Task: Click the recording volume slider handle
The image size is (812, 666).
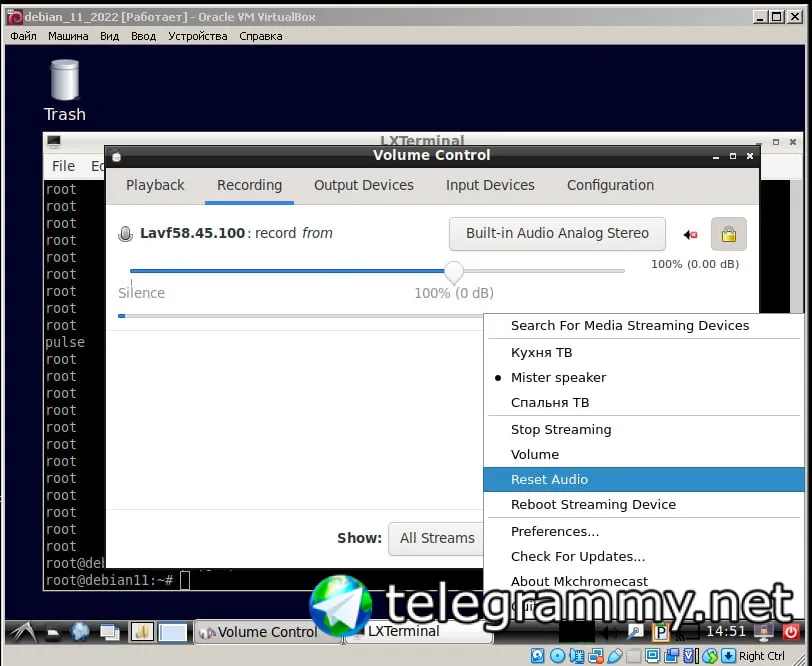Action: (x=454, y=272)
